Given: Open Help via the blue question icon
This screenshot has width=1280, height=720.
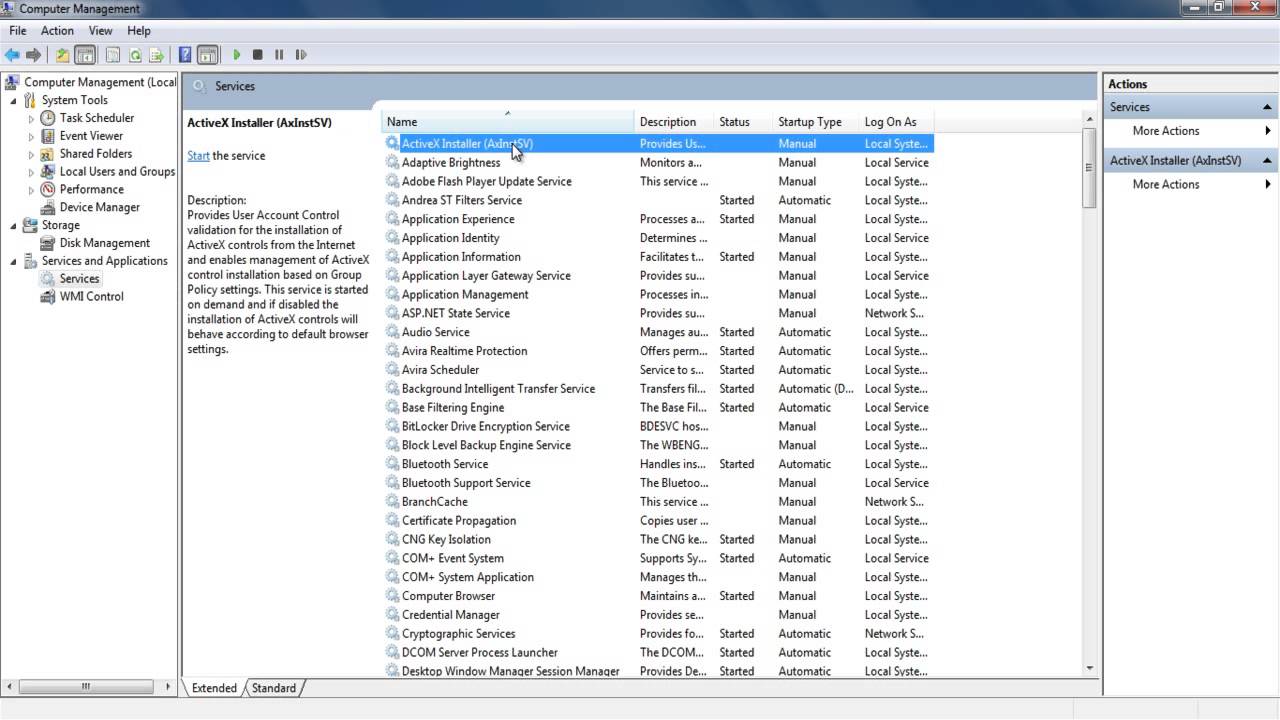Looking at the screenshot, I should pyautogui.click(x=185, y=55).
